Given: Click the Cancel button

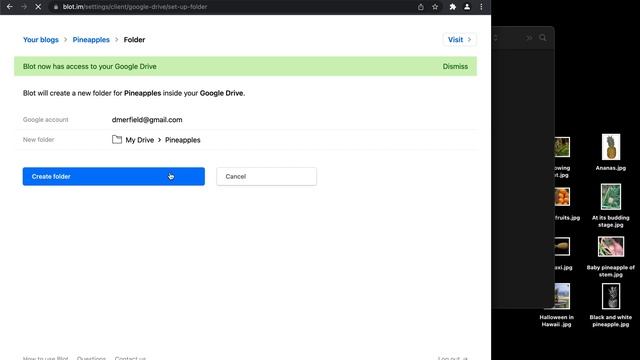Looking at the screenshot, I should point(267,176).
